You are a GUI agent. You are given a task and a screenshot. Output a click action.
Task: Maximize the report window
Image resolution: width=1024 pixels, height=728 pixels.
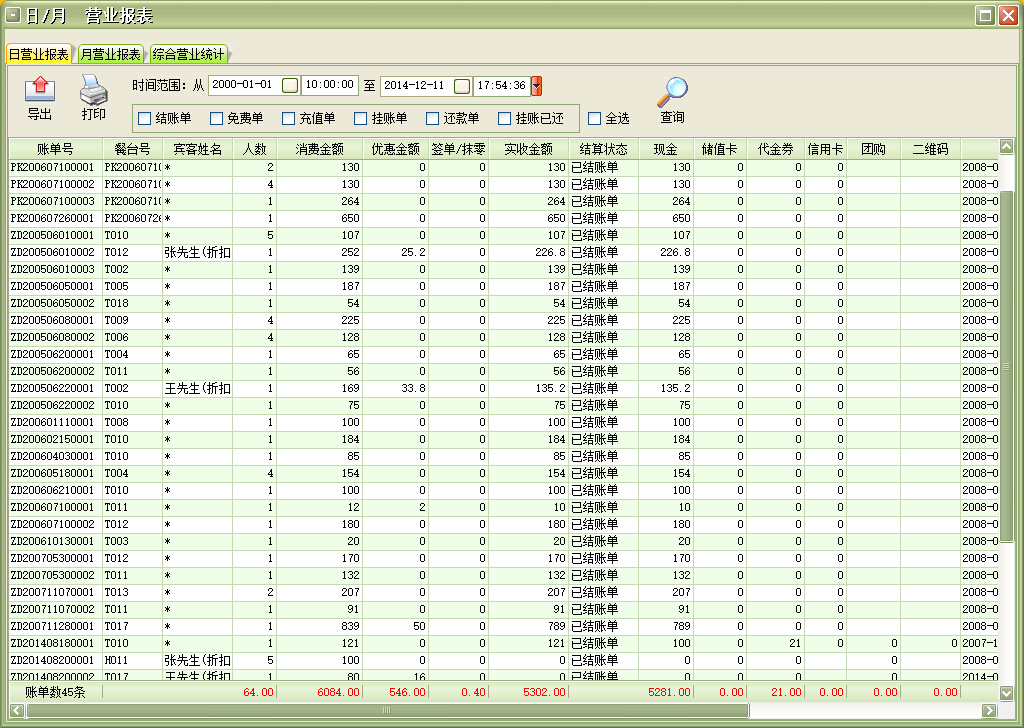984,15
